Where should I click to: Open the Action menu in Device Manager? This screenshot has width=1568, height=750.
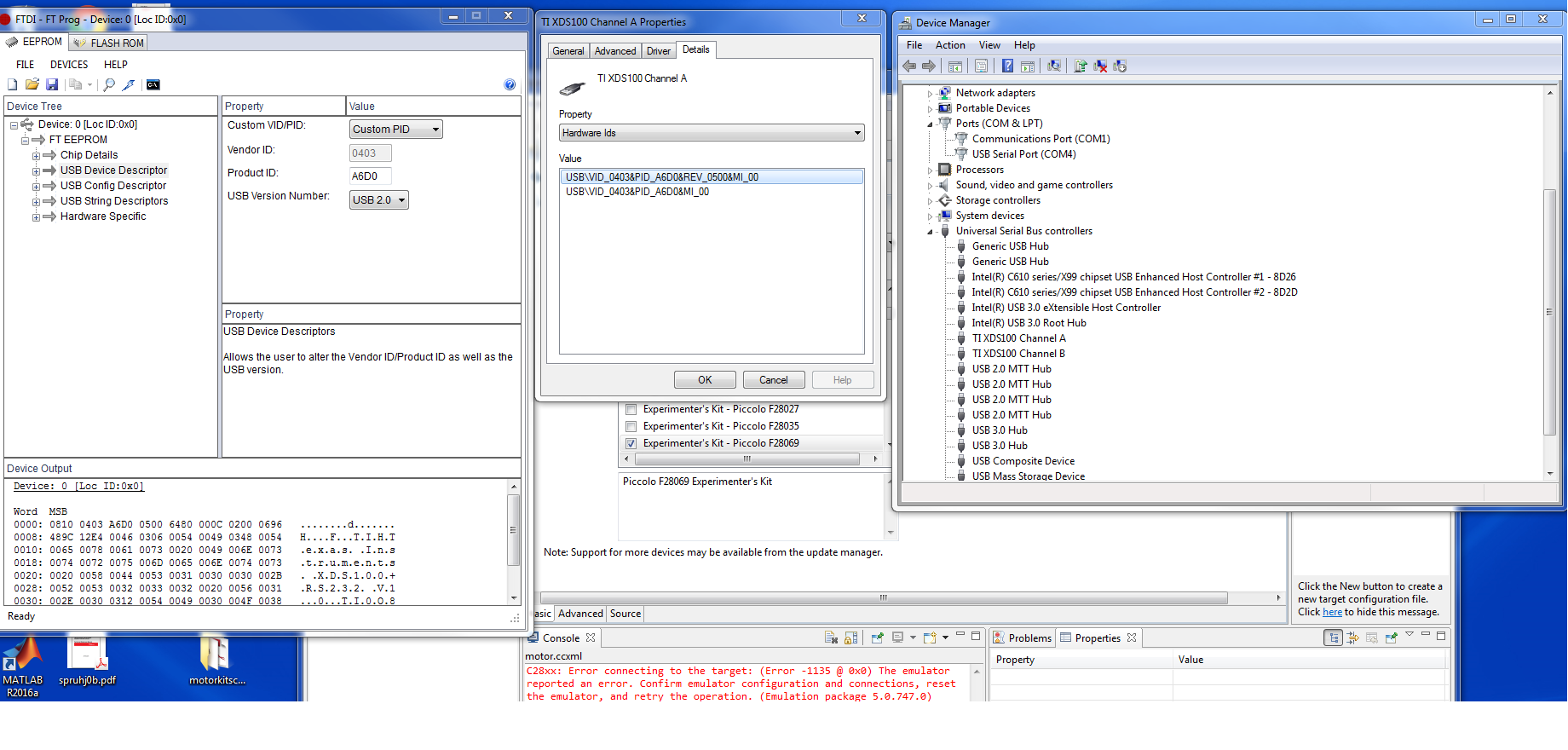click(950, 45)
